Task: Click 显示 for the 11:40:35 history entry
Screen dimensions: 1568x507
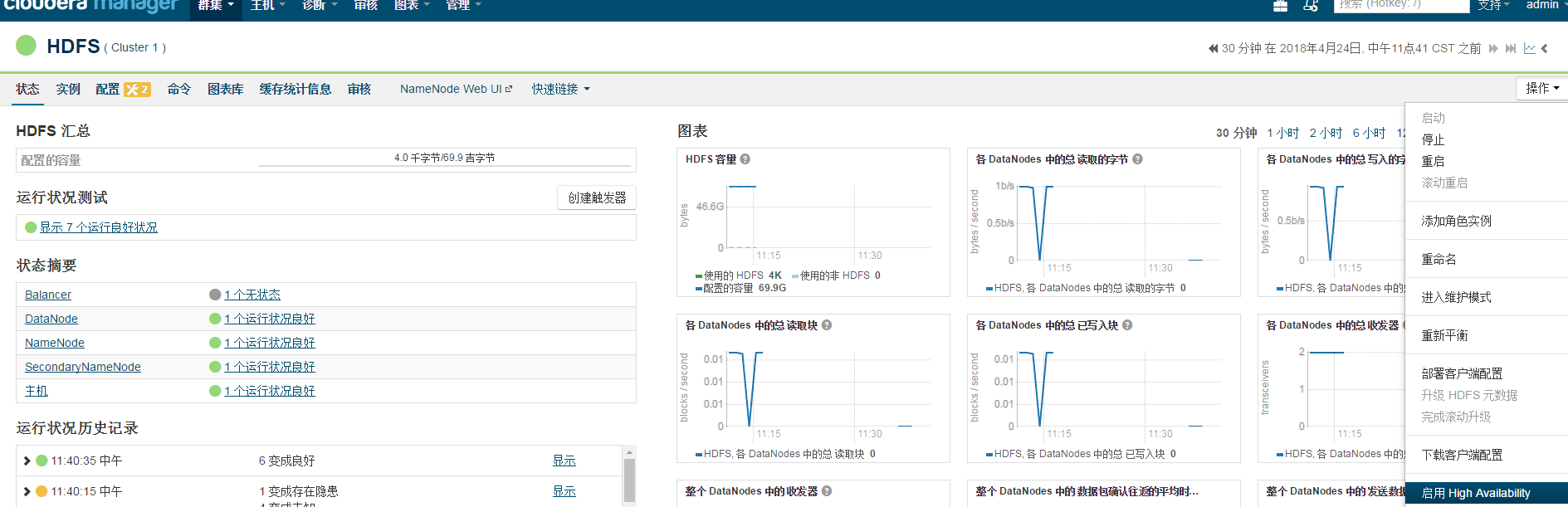Action: pyautogui.click(x=564, y=461)
